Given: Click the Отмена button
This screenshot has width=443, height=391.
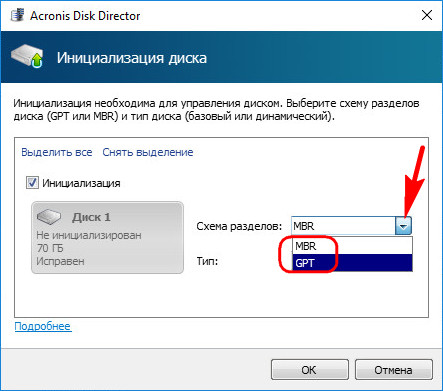Looking at the screenshot, I should point(394,370).
